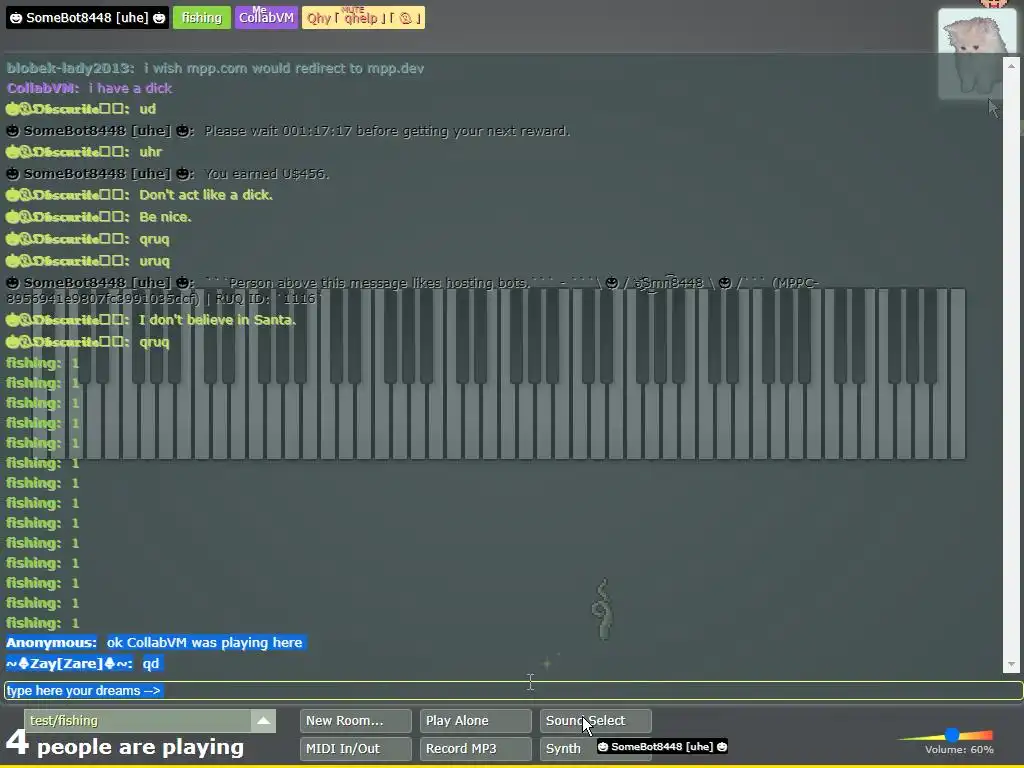Click the Record MP3 button
This screenshot has height=768, width=1024.
point(475,748)
